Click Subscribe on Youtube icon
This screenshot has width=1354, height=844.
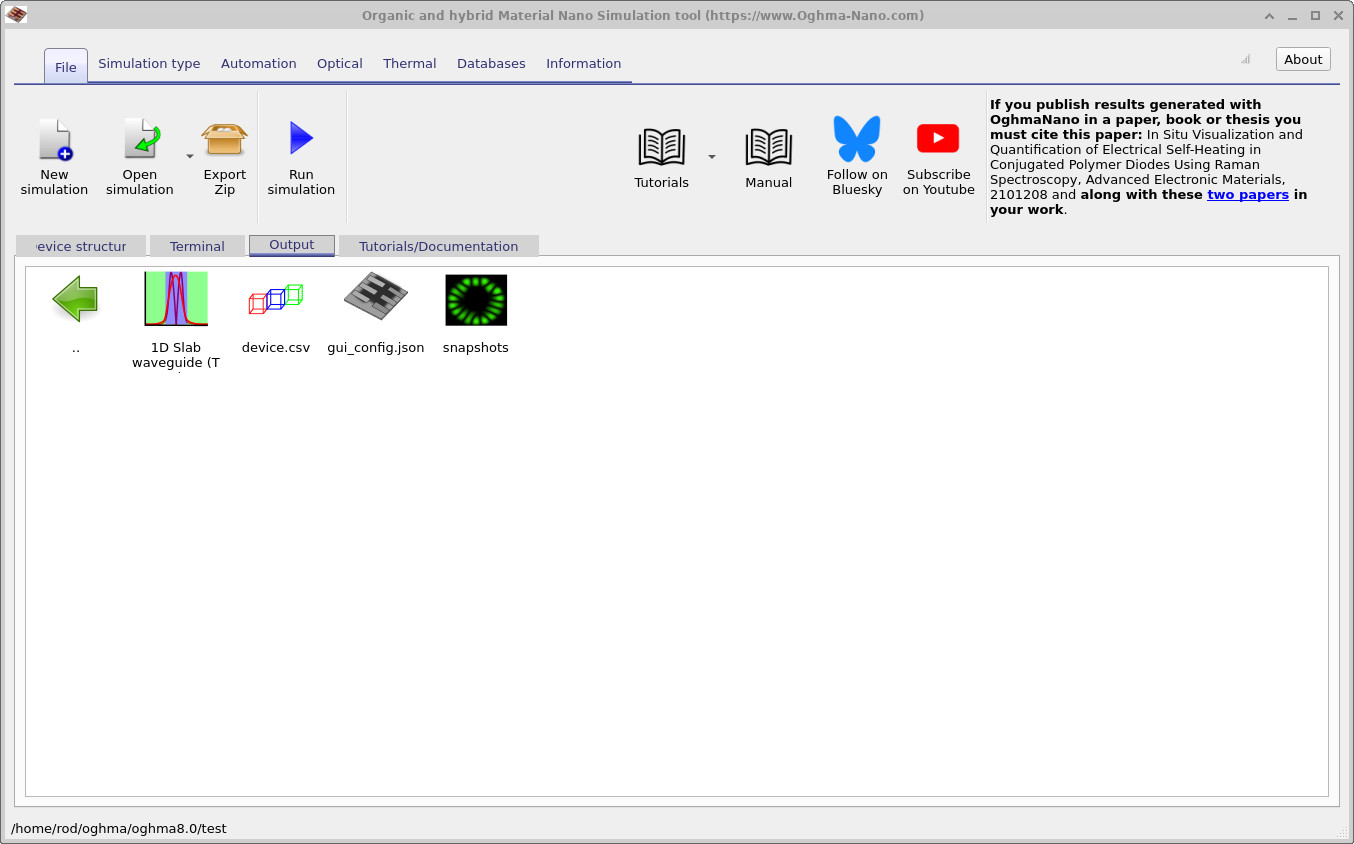(x=938, y=140)
